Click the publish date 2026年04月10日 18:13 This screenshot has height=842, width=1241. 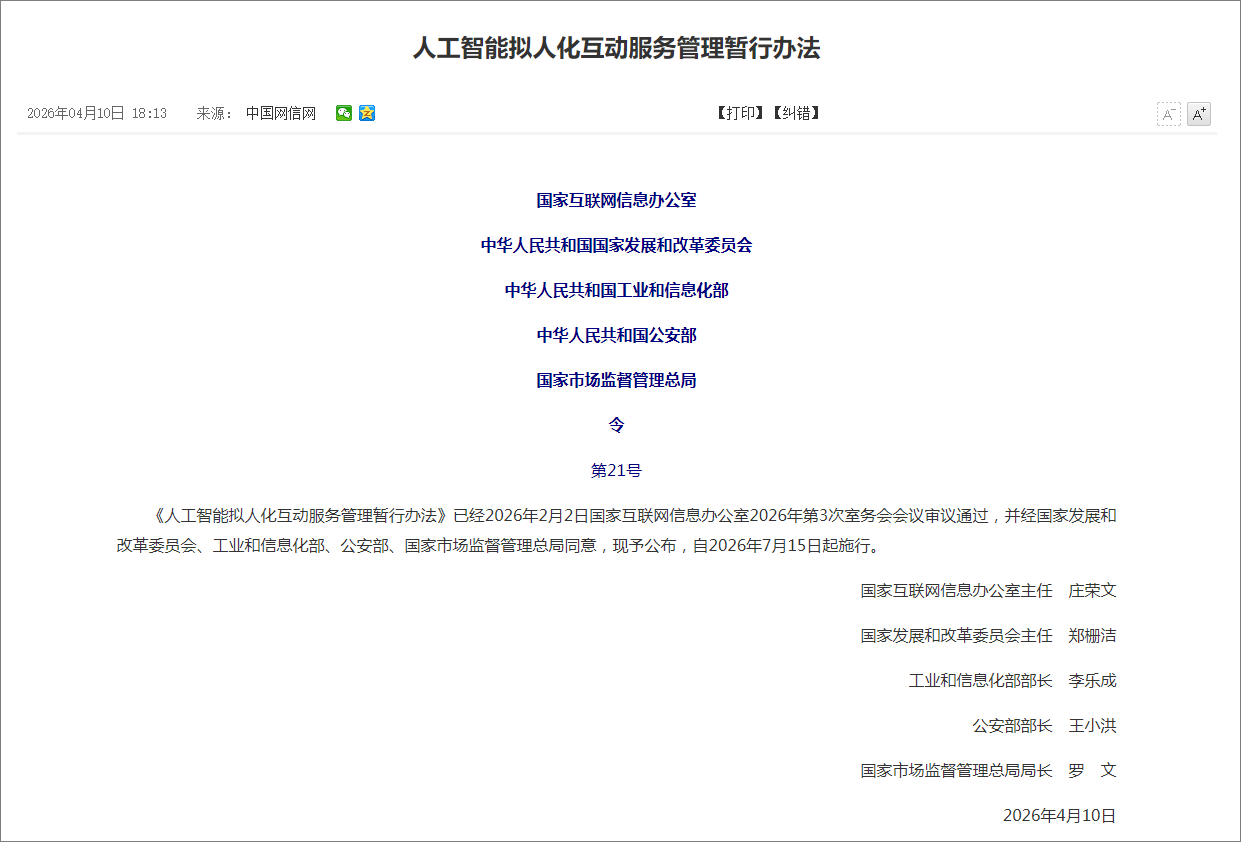click(97, 113)
